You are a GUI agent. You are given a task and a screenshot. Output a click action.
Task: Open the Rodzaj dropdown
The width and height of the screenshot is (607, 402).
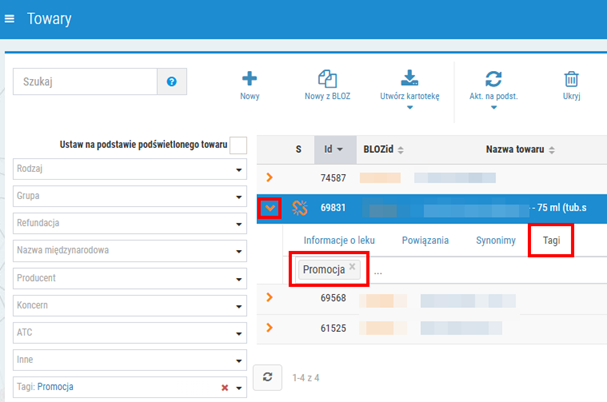point(130,169)
